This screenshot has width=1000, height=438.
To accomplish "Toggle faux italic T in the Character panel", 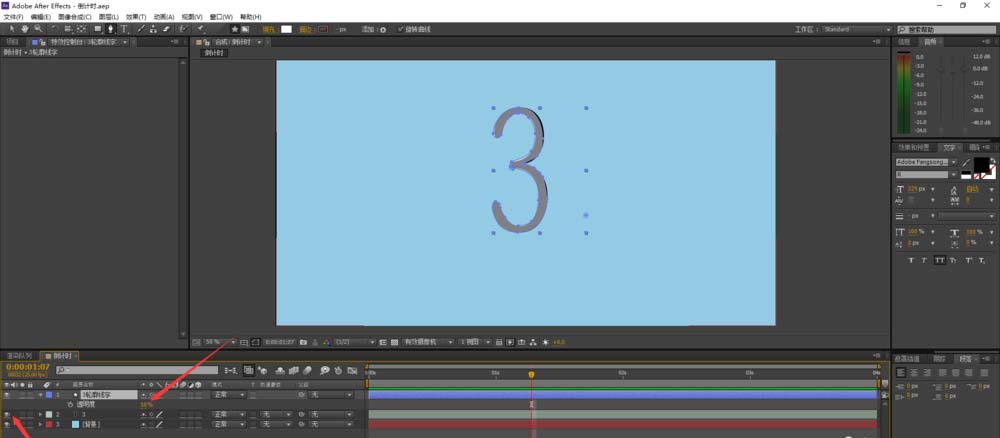I will point(923,260).
